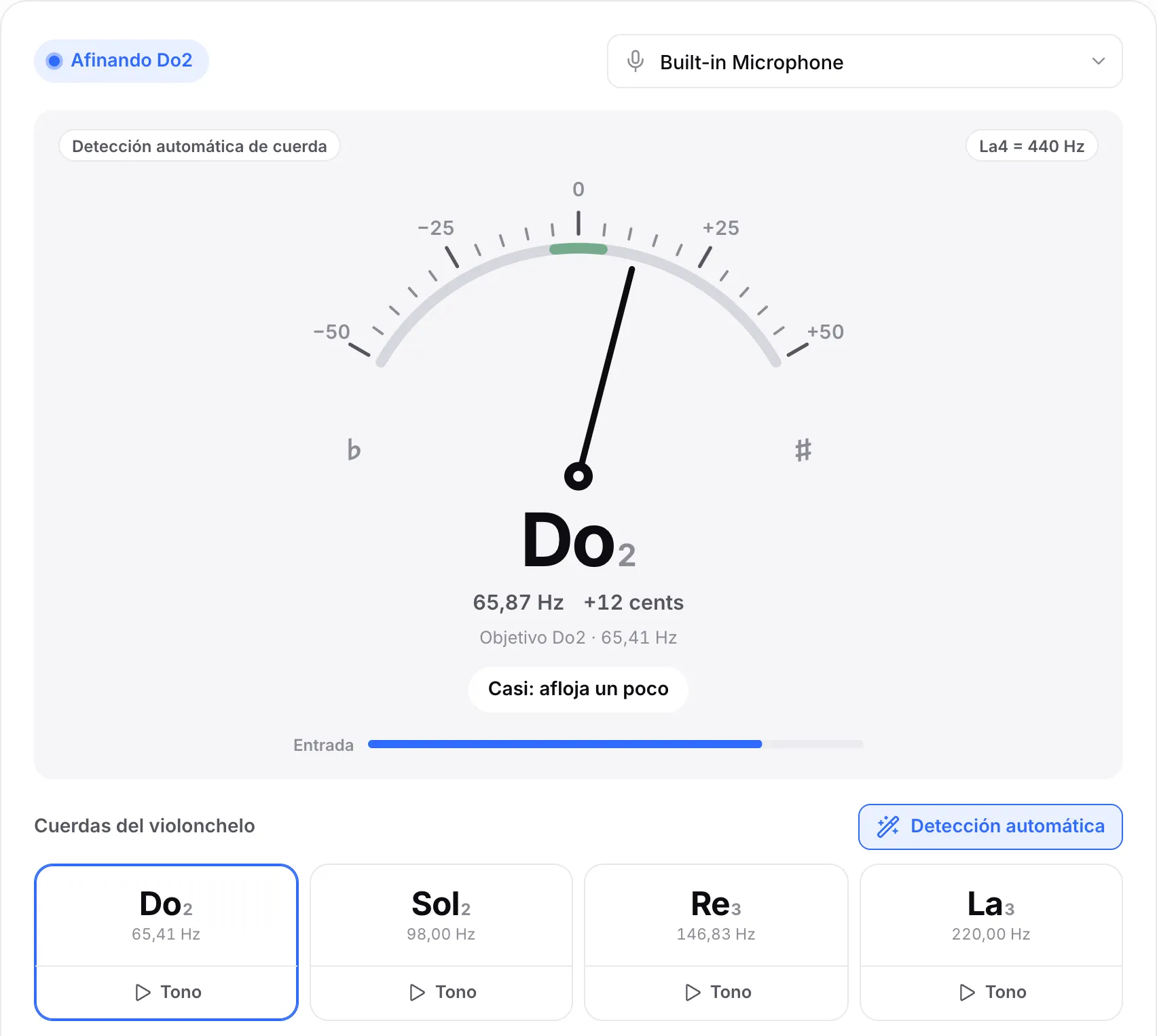This screenshot has width=1157, height=1036.
Task: Click the +25 gauge label
Action: point(720,227)
